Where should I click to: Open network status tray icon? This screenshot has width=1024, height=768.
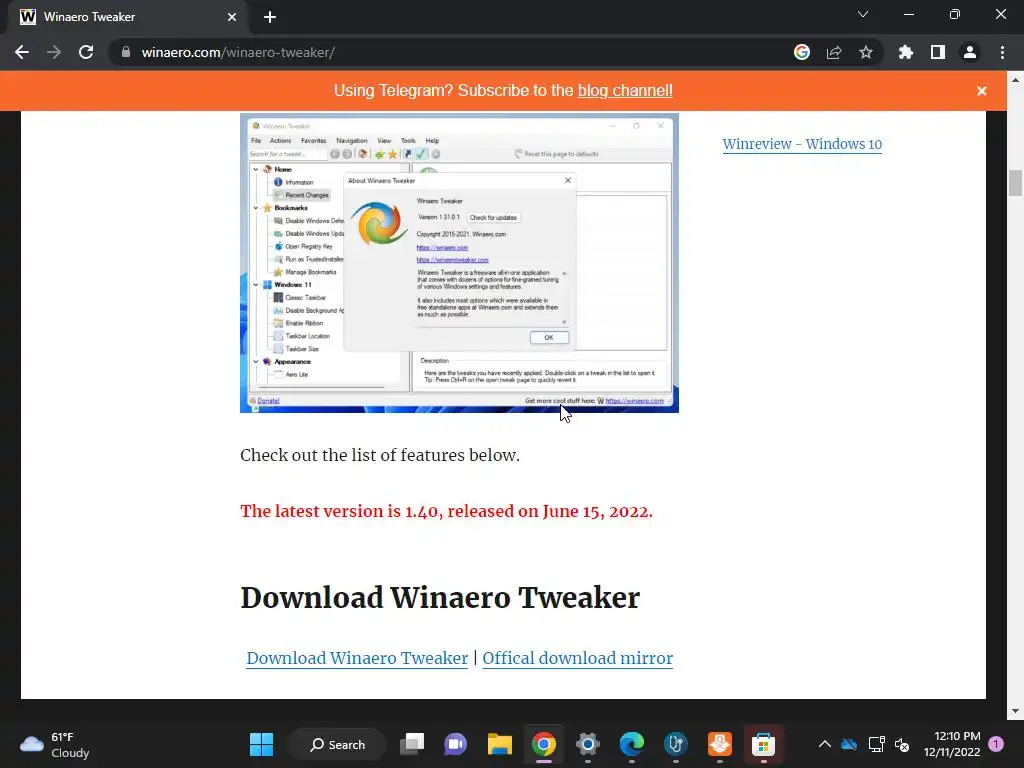(x=876, y=744)
